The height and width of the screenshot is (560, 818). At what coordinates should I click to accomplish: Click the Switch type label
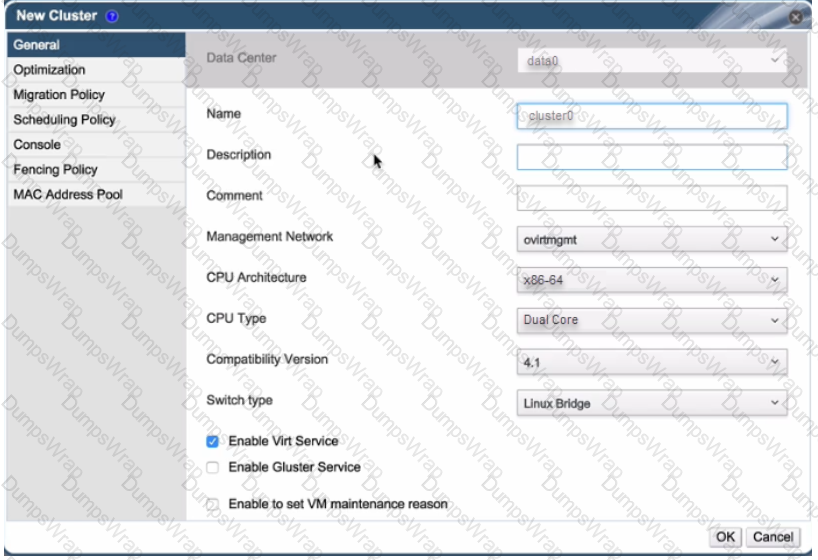239,400
